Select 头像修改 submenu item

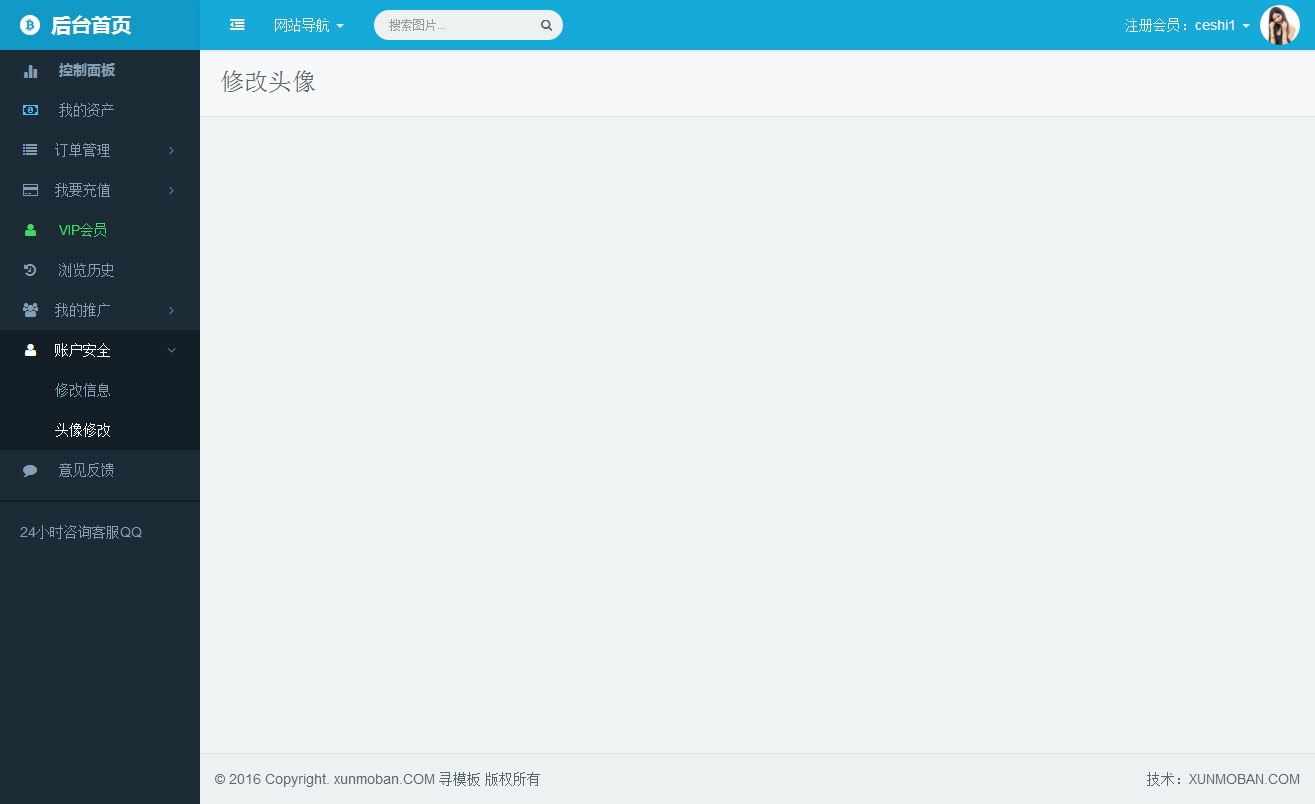pyautogui.click(x=82, y=430)
